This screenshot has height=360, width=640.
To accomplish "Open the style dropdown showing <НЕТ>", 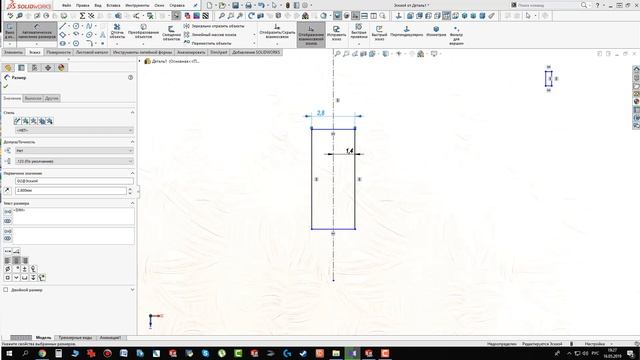I will pyautogui.click(x=74, y=130).
